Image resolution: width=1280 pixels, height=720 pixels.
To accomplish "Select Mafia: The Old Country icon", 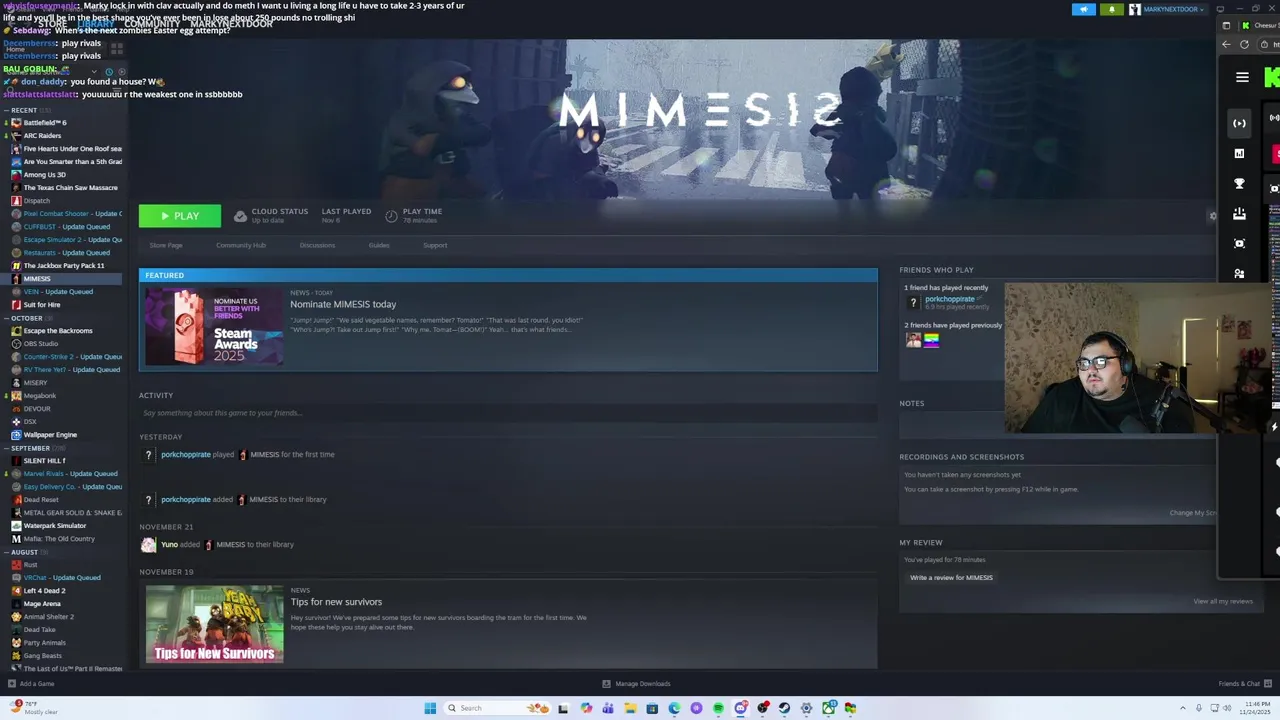I will tap(16, 538).
